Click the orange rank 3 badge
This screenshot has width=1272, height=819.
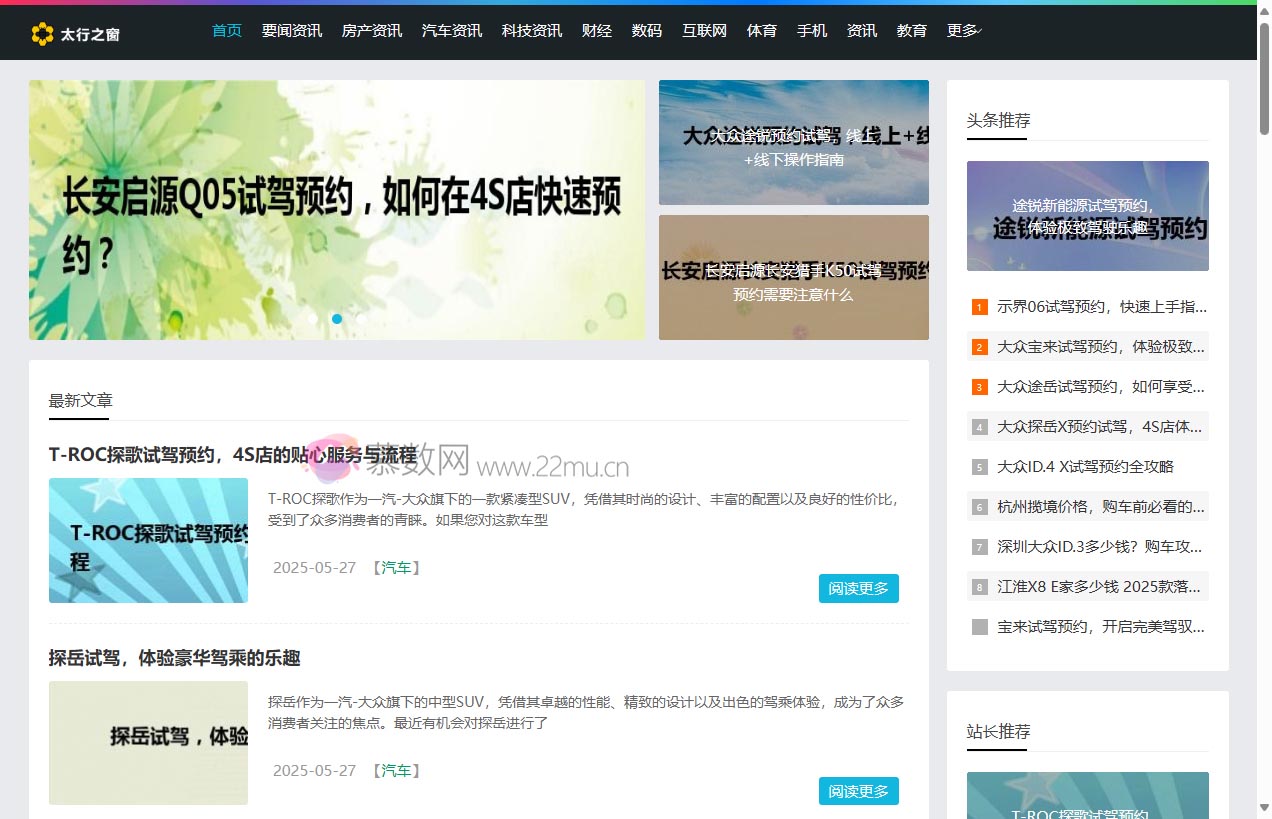pyautogui.click(x=979, y=387)
